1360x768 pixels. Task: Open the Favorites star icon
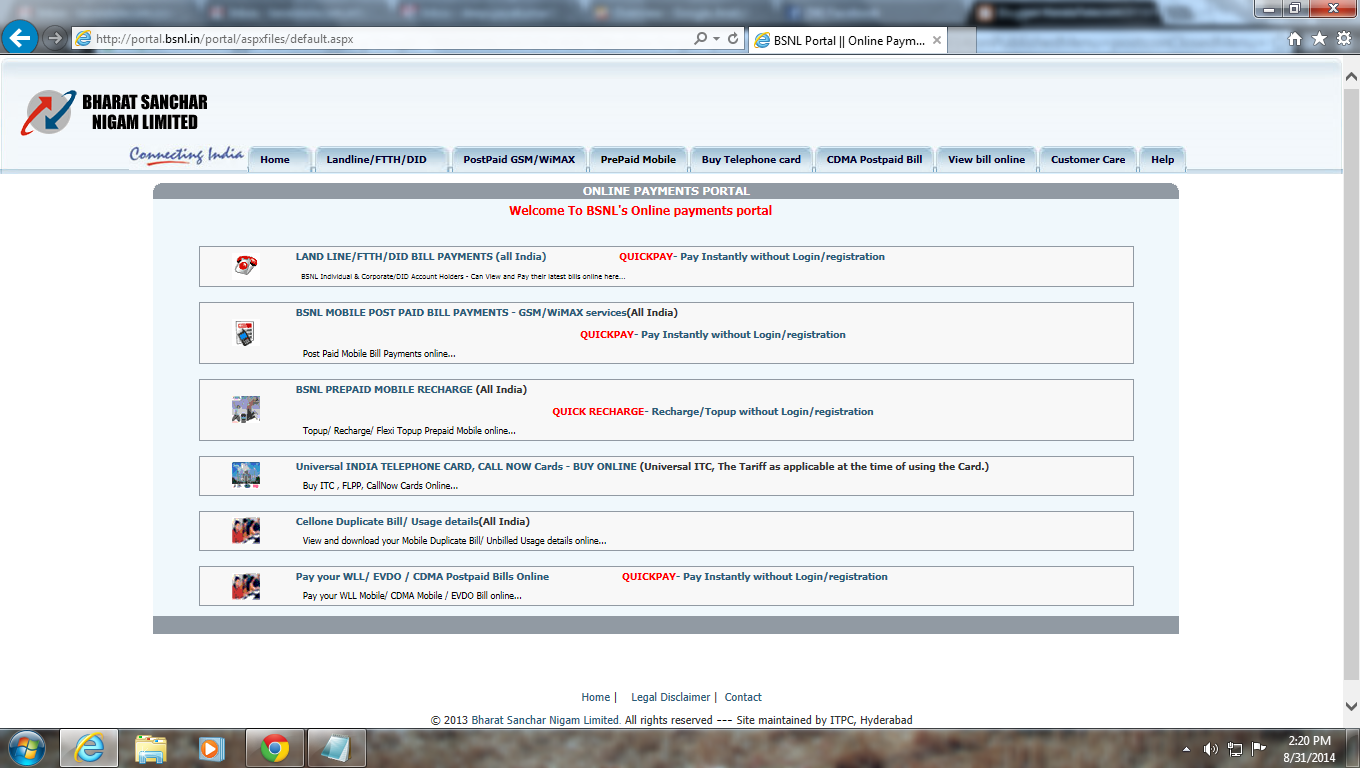(x=1319, y=39)
